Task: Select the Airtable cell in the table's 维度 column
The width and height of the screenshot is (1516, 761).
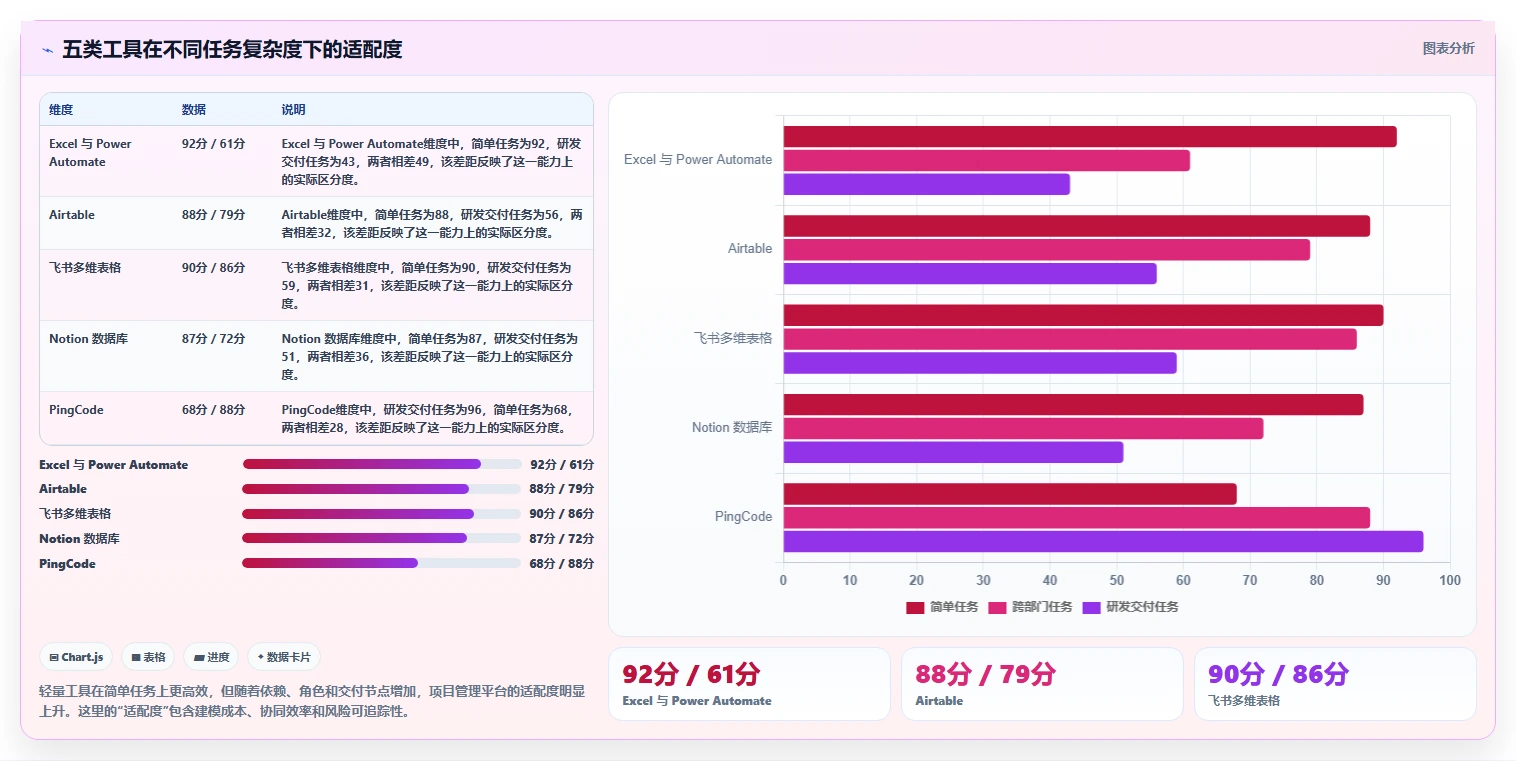Action: point(106,223)
